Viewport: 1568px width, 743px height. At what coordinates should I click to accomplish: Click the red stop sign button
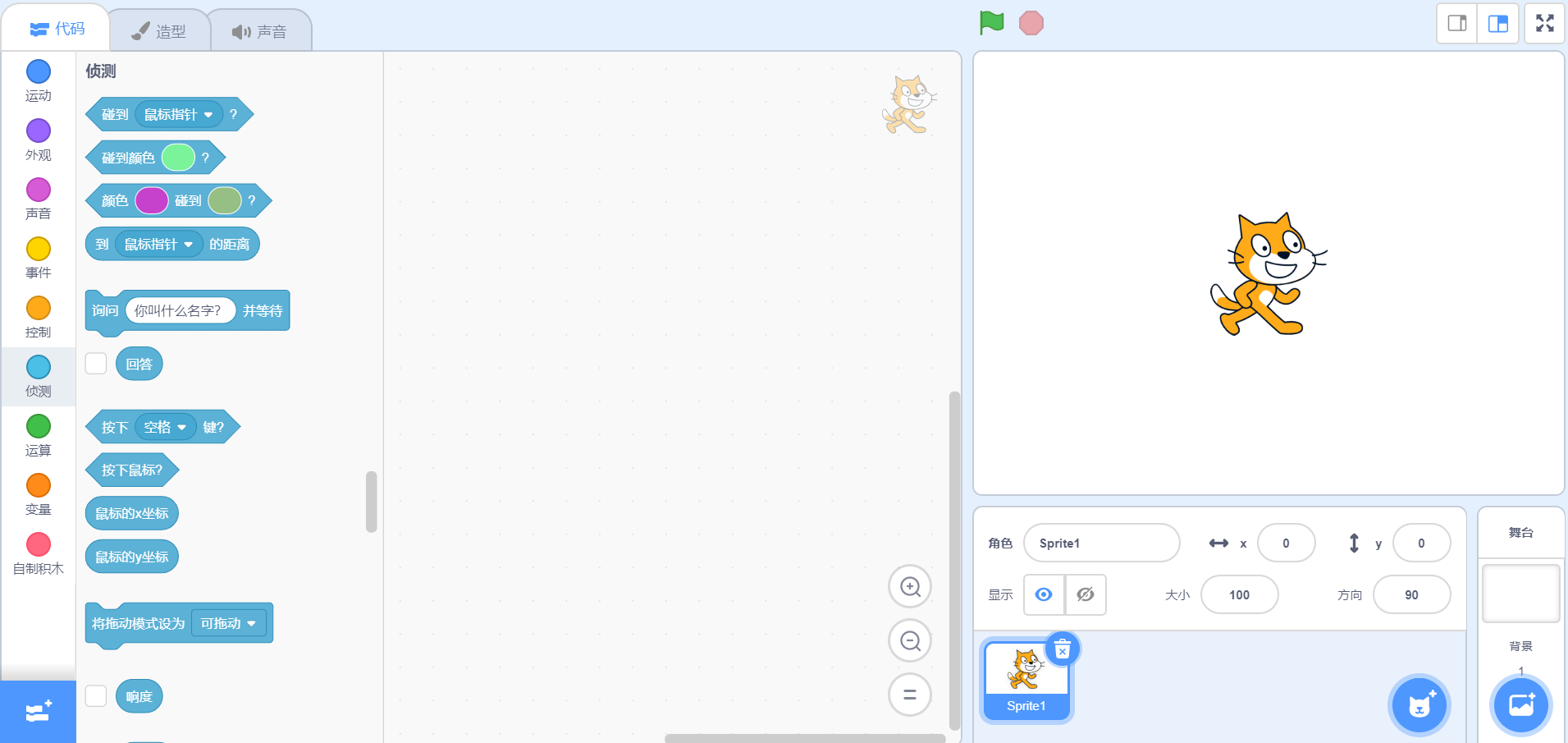pos(1031,23)
